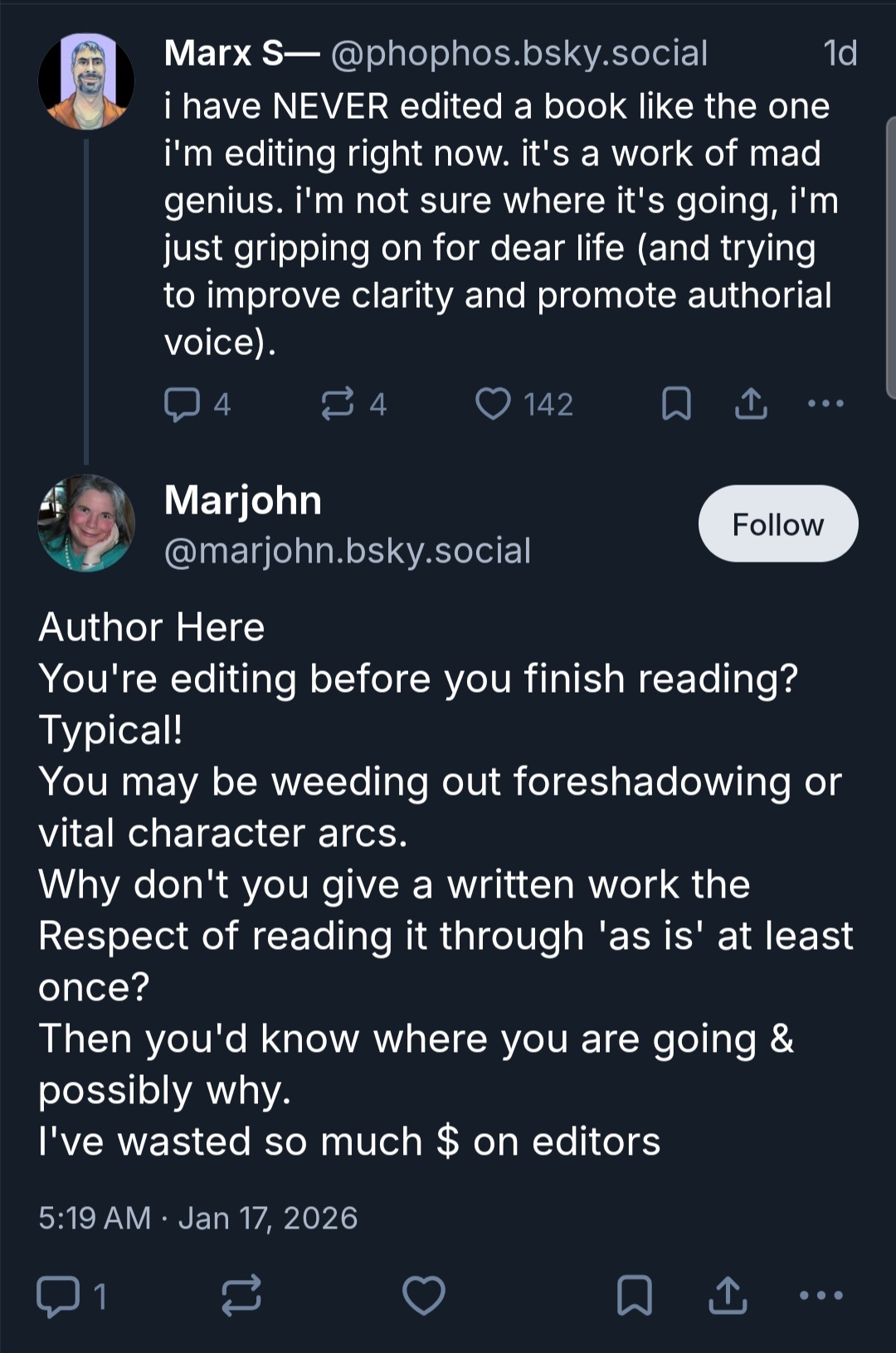Reply to Marjohn's post

pyautogui.click(x=58, y=1297)
